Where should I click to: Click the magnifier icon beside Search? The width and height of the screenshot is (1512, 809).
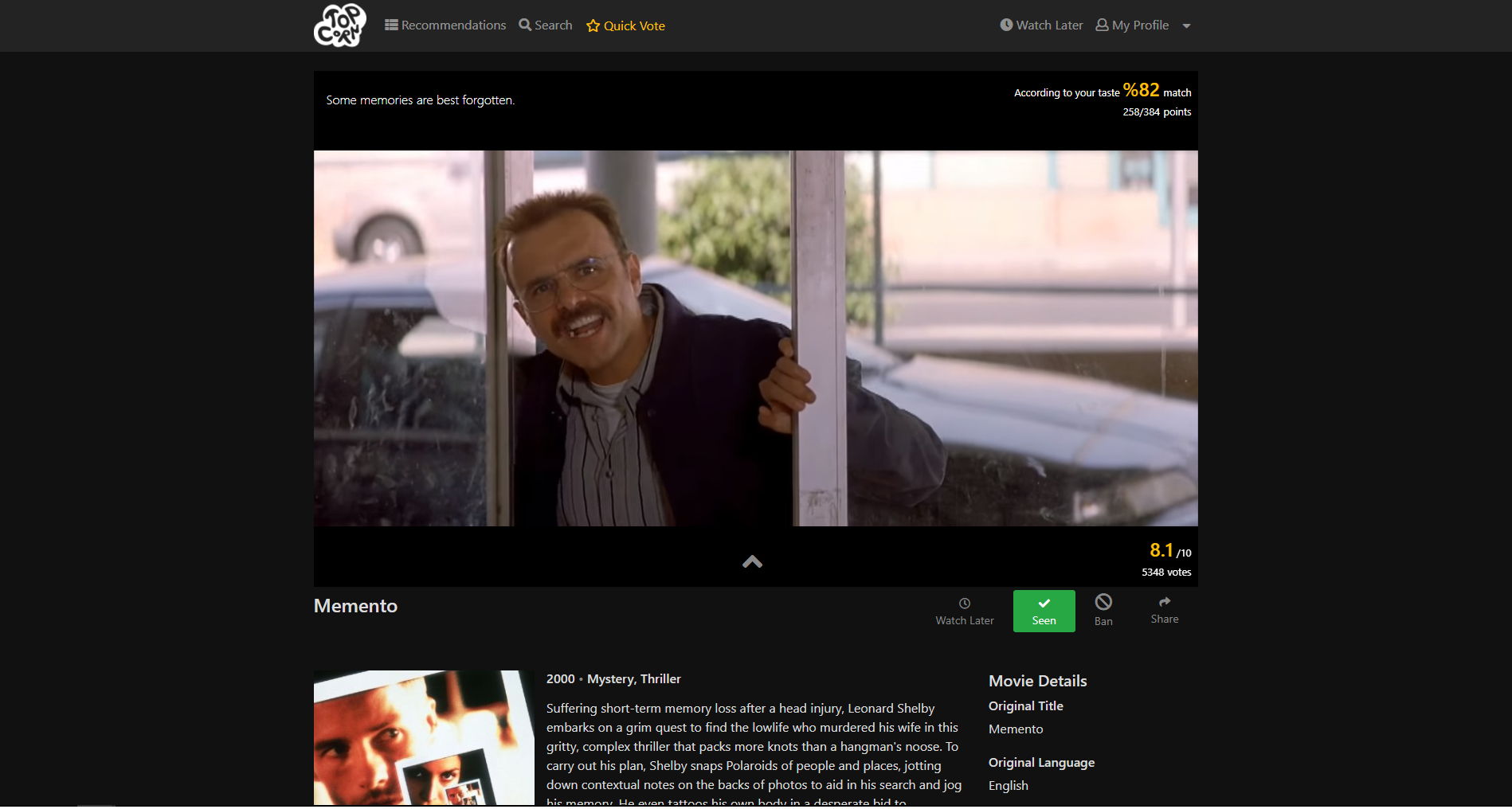click(x=525, y=25)
